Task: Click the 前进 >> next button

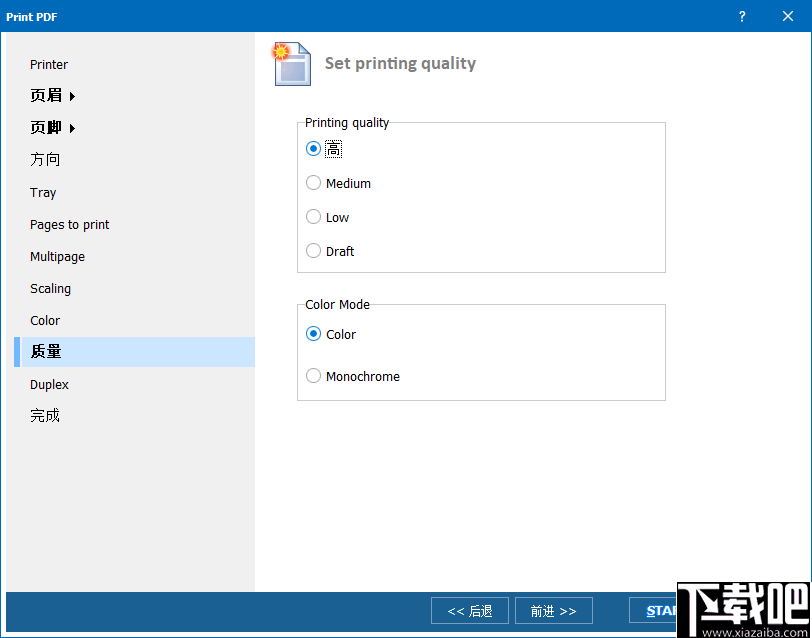Action: [x=553, y=610]
